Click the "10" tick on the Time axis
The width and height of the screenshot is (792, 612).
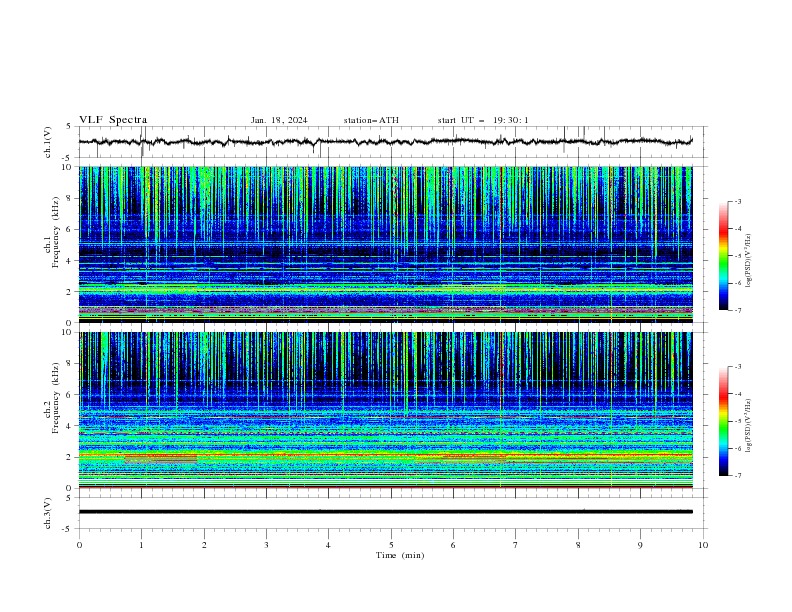(703, 545)
